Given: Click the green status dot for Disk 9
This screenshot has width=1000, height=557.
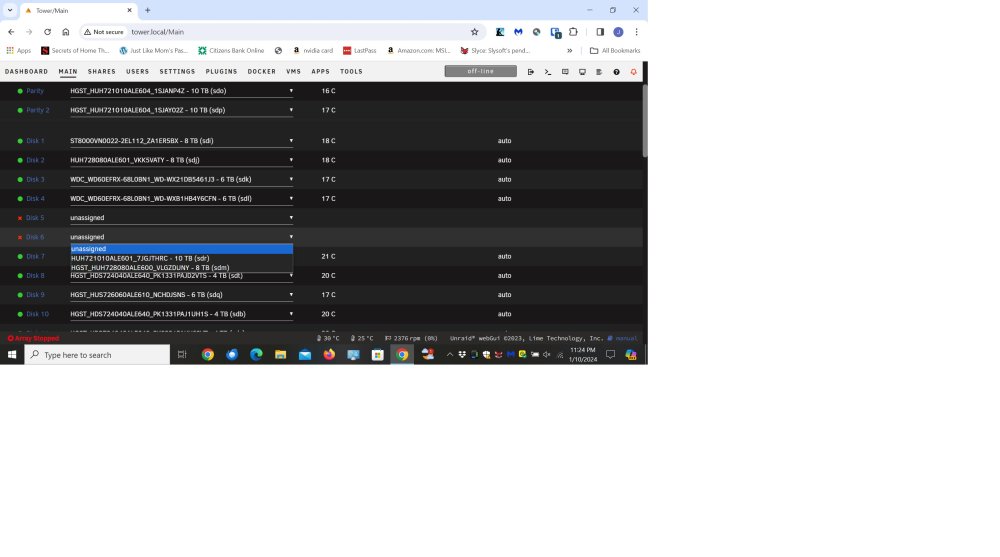Looking at the screenshot, I should 20,295.
